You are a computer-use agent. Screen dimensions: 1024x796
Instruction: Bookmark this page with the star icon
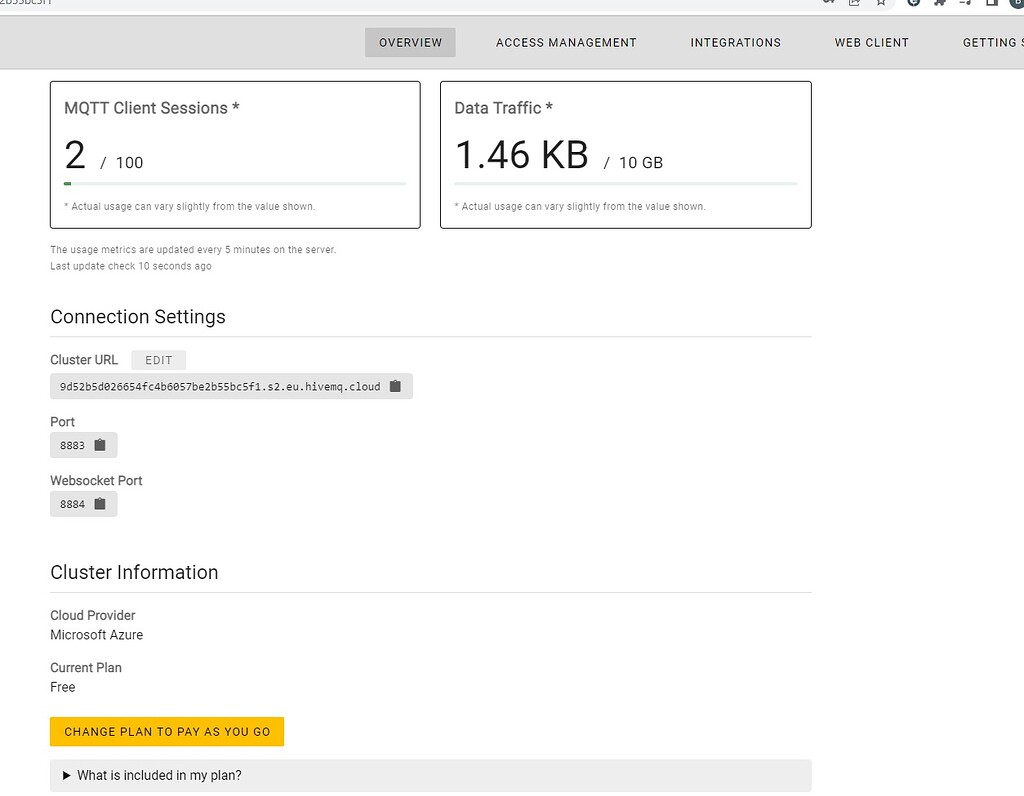click(880, 4)
